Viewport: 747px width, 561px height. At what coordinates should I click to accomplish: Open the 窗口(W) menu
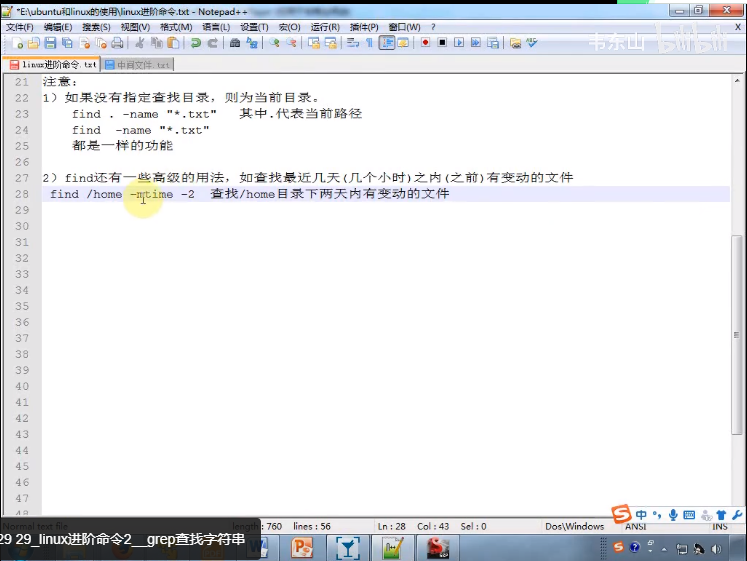coord(404,27)
